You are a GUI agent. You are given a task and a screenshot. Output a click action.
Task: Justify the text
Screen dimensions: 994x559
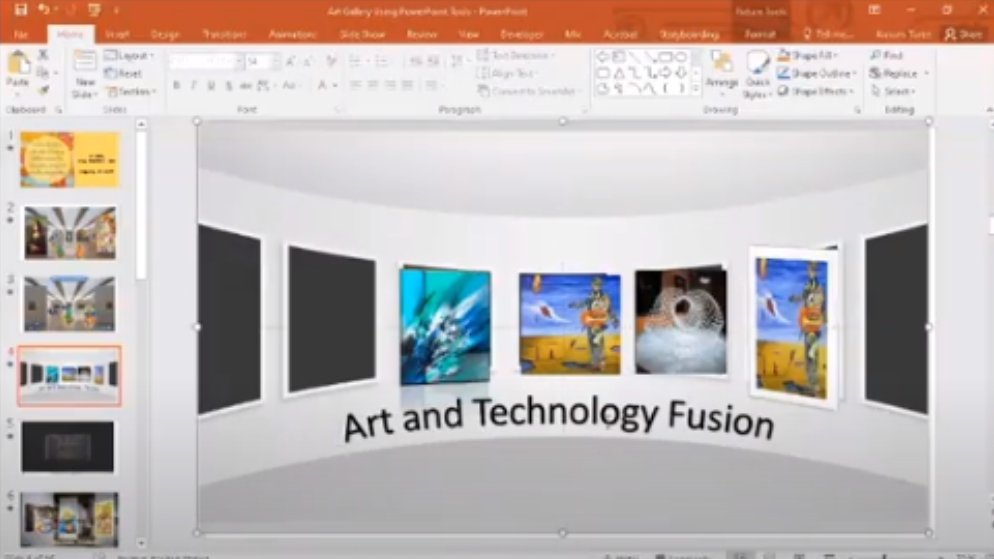pos(408,85)
